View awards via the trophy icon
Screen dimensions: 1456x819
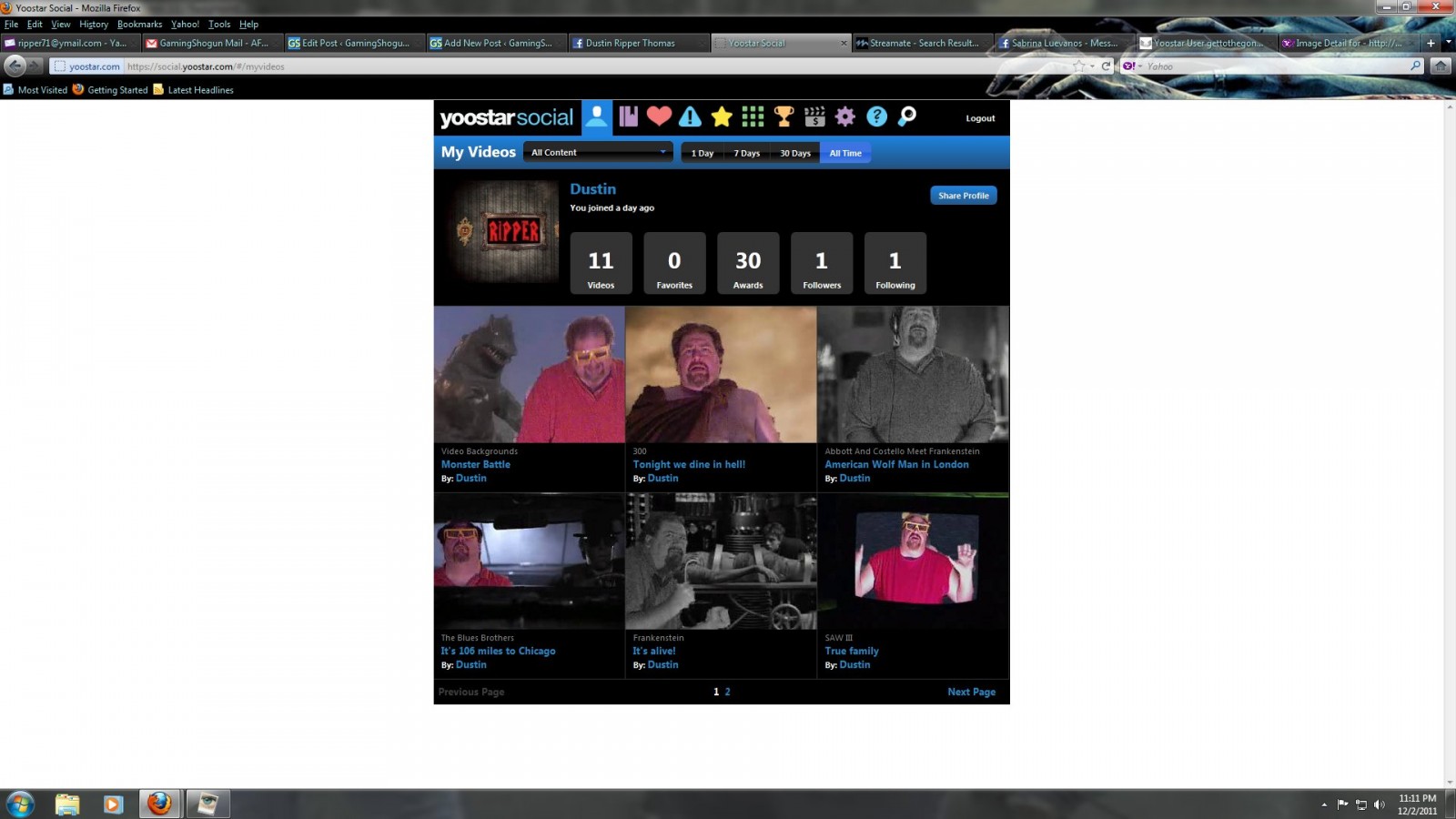tap(784, 116)
